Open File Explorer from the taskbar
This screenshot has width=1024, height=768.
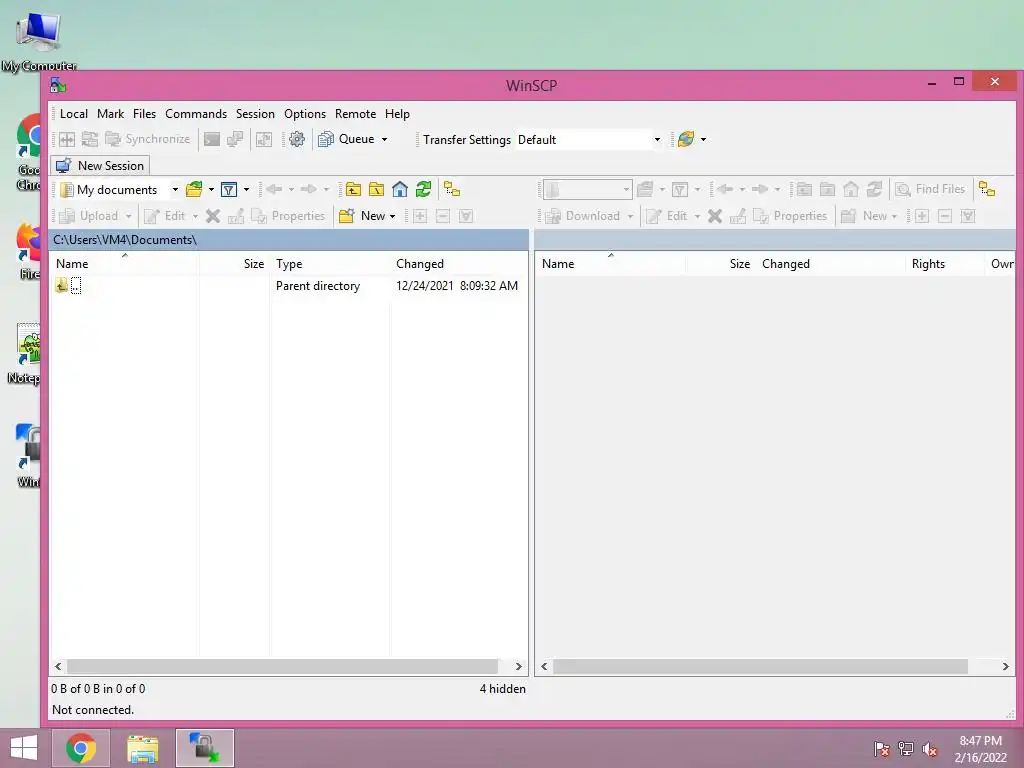(x=142, y=748)
